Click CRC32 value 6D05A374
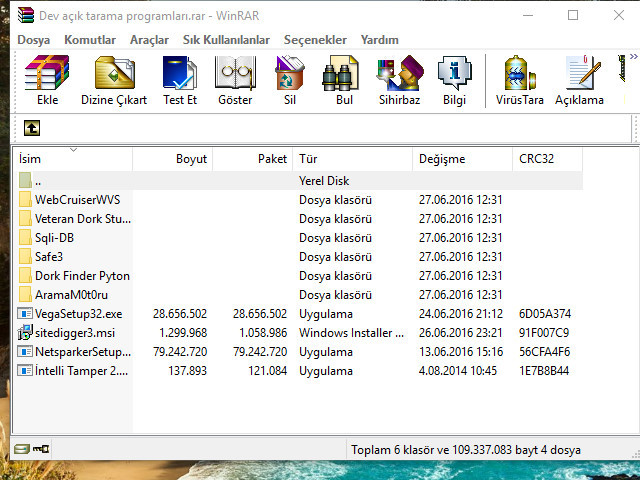Screen dimensions: 640x480 click(545, 314)
